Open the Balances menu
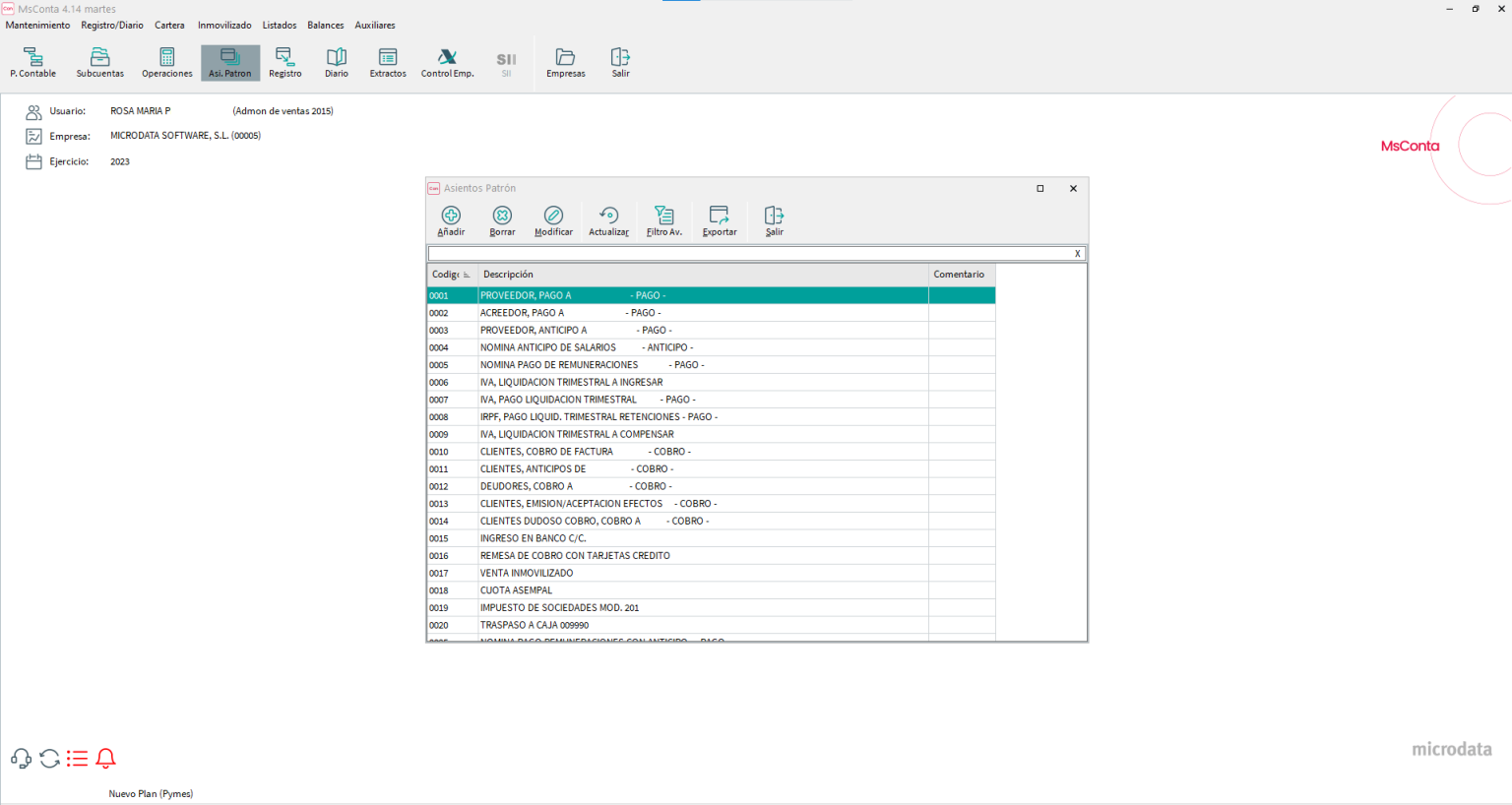This screenshot has width=1512, height=805. tap(326, 26)
